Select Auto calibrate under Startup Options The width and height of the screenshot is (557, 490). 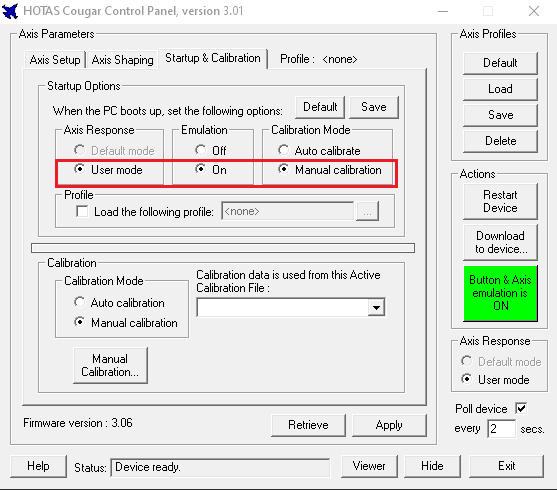click(x=283, y=150)
